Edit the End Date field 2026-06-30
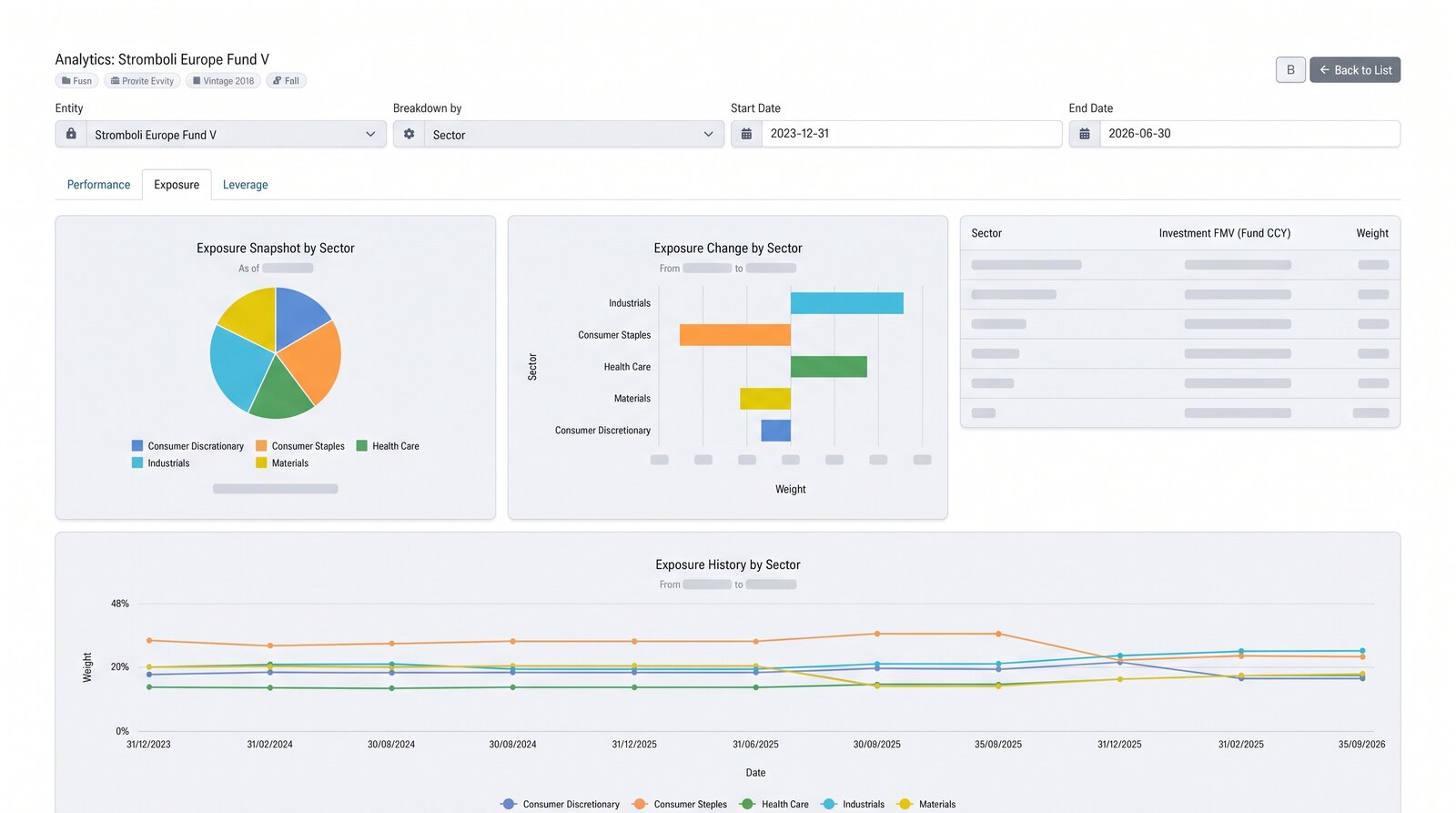 pyautogui.click(x=1249, y=134)
